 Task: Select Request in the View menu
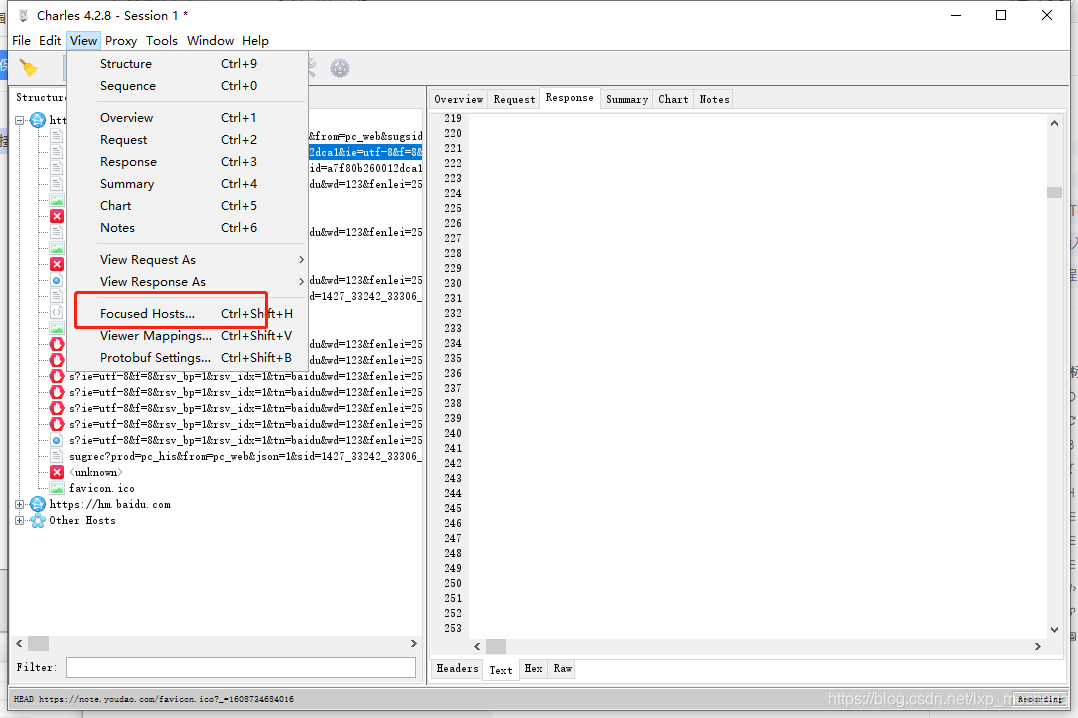point(187,140)
